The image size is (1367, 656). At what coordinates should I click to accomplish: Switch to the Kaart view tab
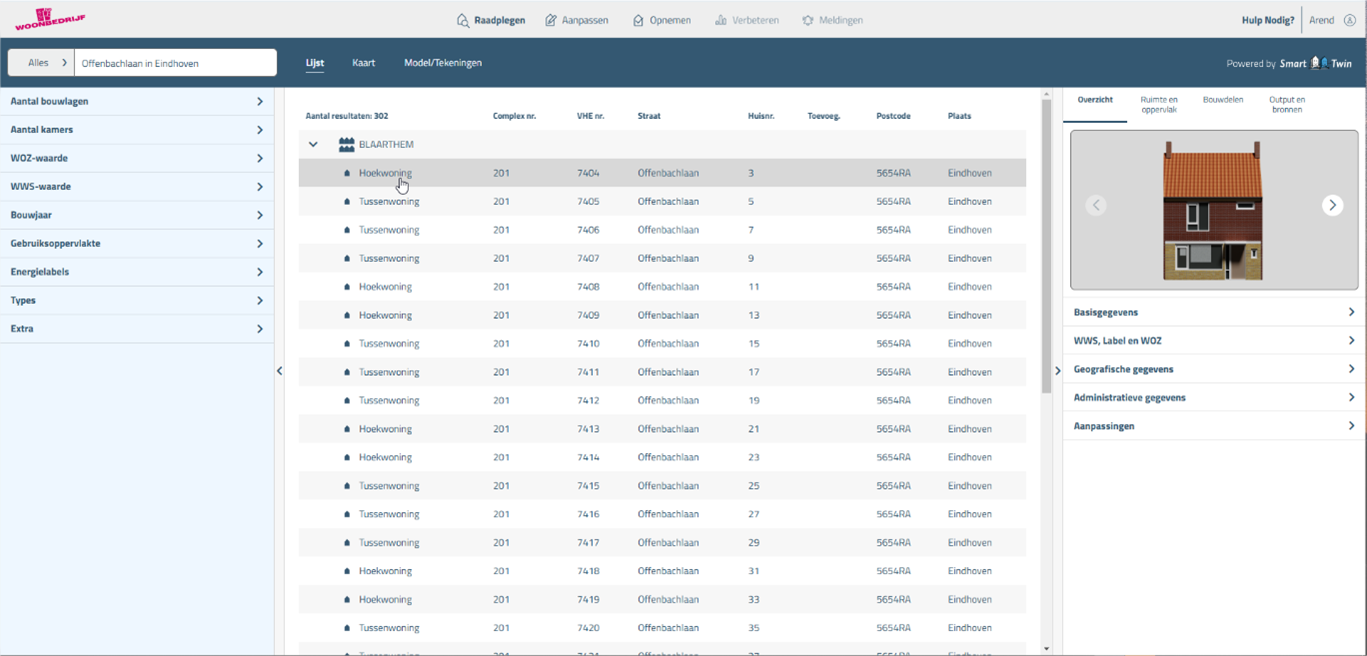point(363,63)
